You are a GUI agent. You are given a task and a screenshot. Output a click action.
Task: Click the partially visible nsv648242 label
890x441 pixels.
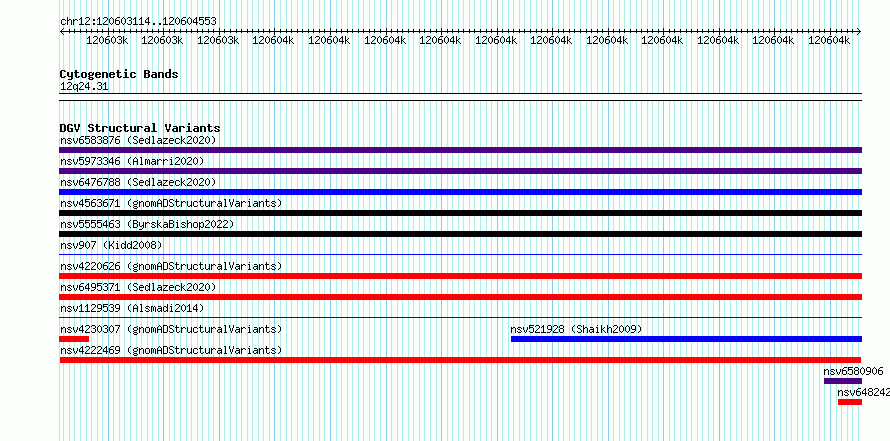tap(863, 392)
